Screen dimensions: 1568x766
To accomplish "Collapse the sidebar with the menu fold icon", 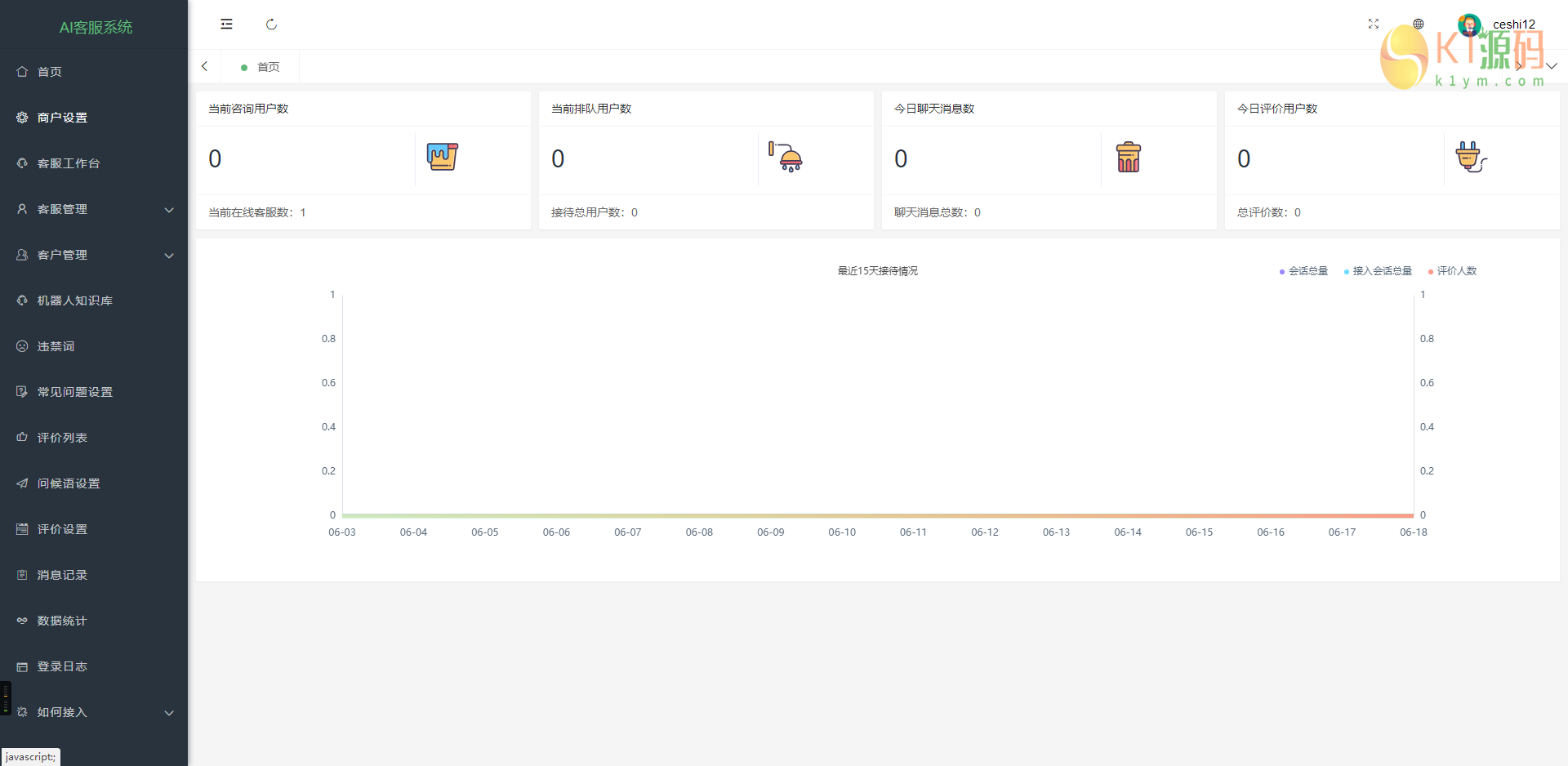I will tap(226, 24).
